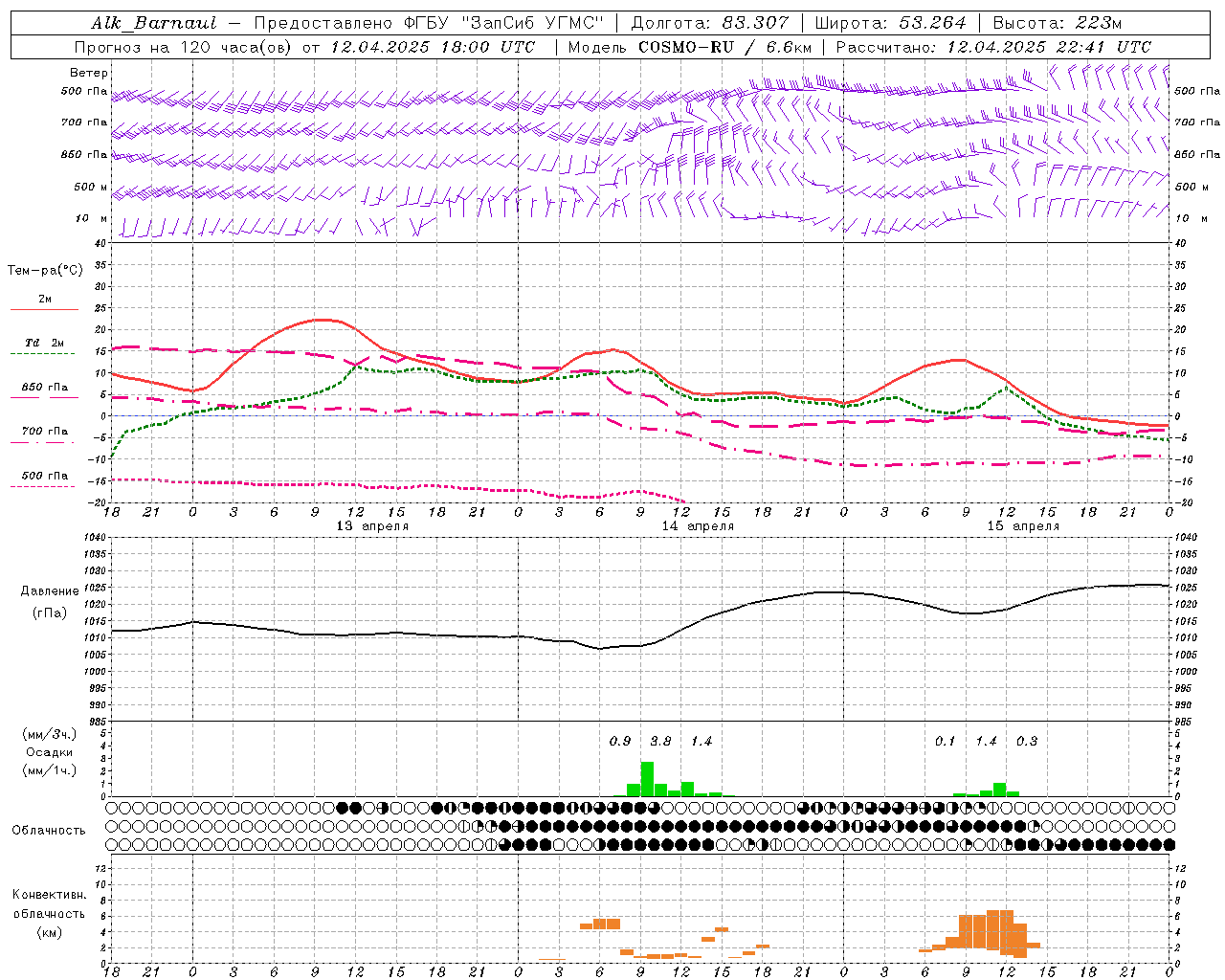1225x980 pixels.
Task: Click the forecast start "12.04.2025 18:00 UTC"
Action: (x=433, y=47)
